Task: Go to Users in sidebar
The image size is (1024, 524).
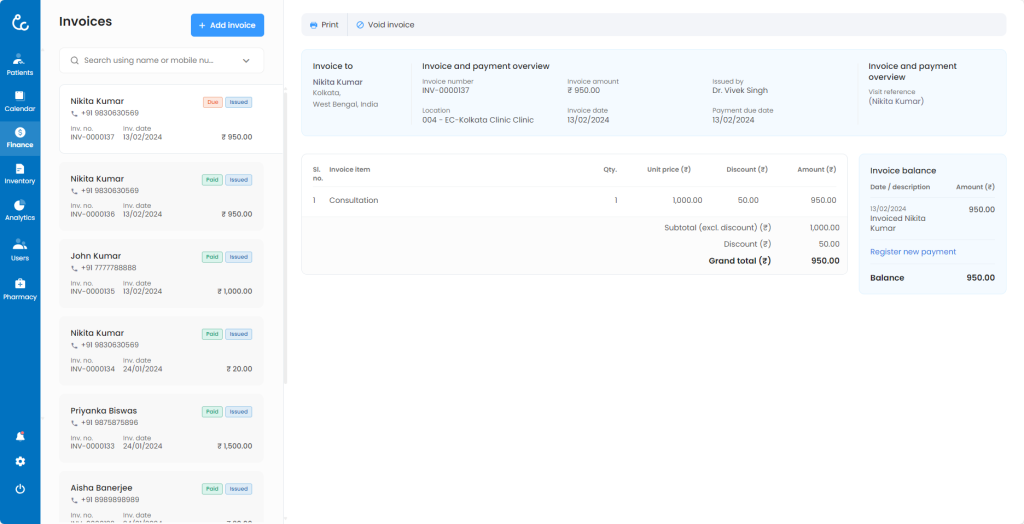Action: (20, 249)
